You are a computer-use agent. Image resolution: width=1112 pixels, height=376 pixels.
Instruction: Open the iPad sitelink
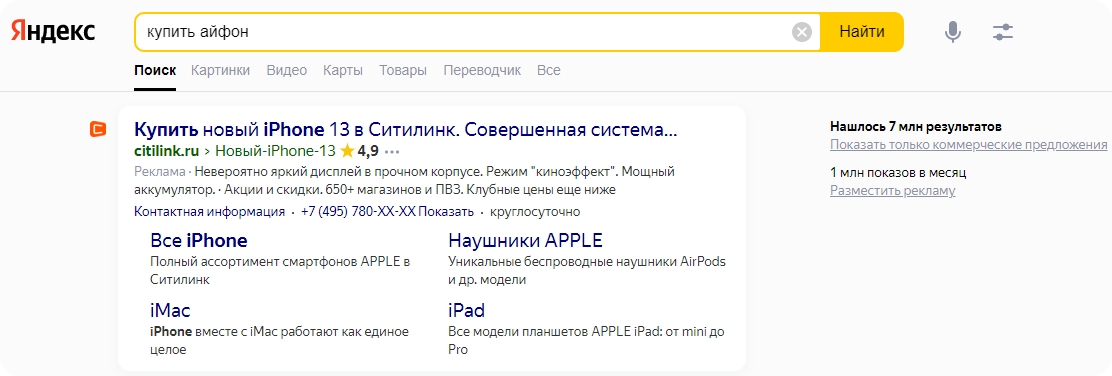pyautogui.click(x=467, y=310)
